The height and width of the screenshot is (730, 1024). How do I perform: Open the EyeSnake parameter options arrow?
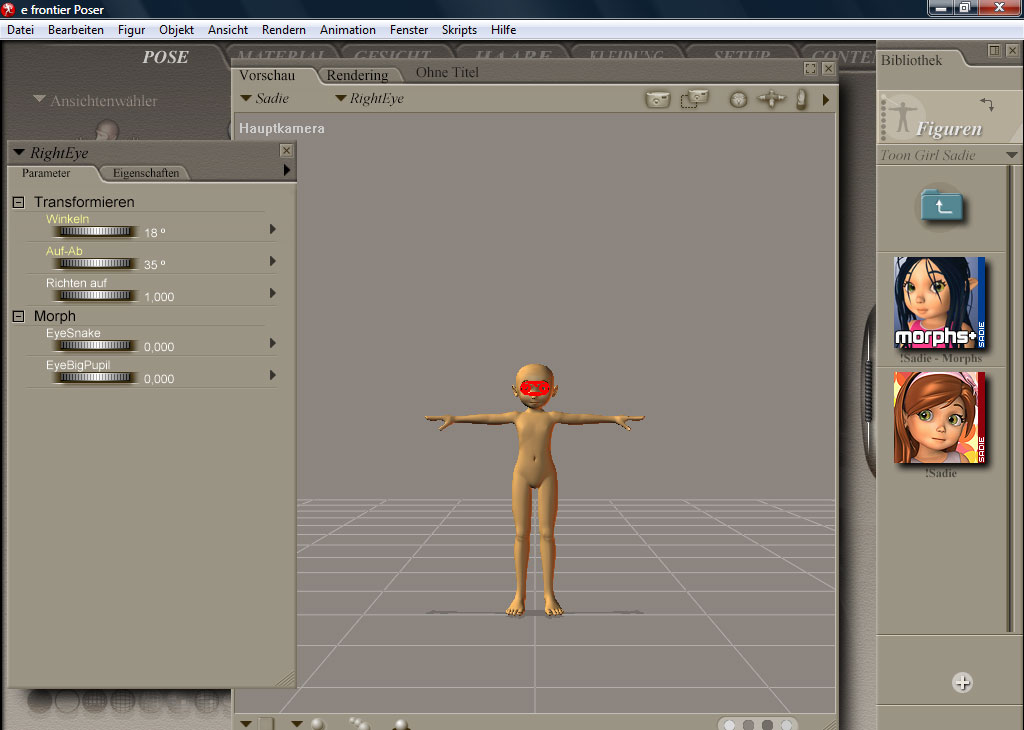(x=273, y=343)
